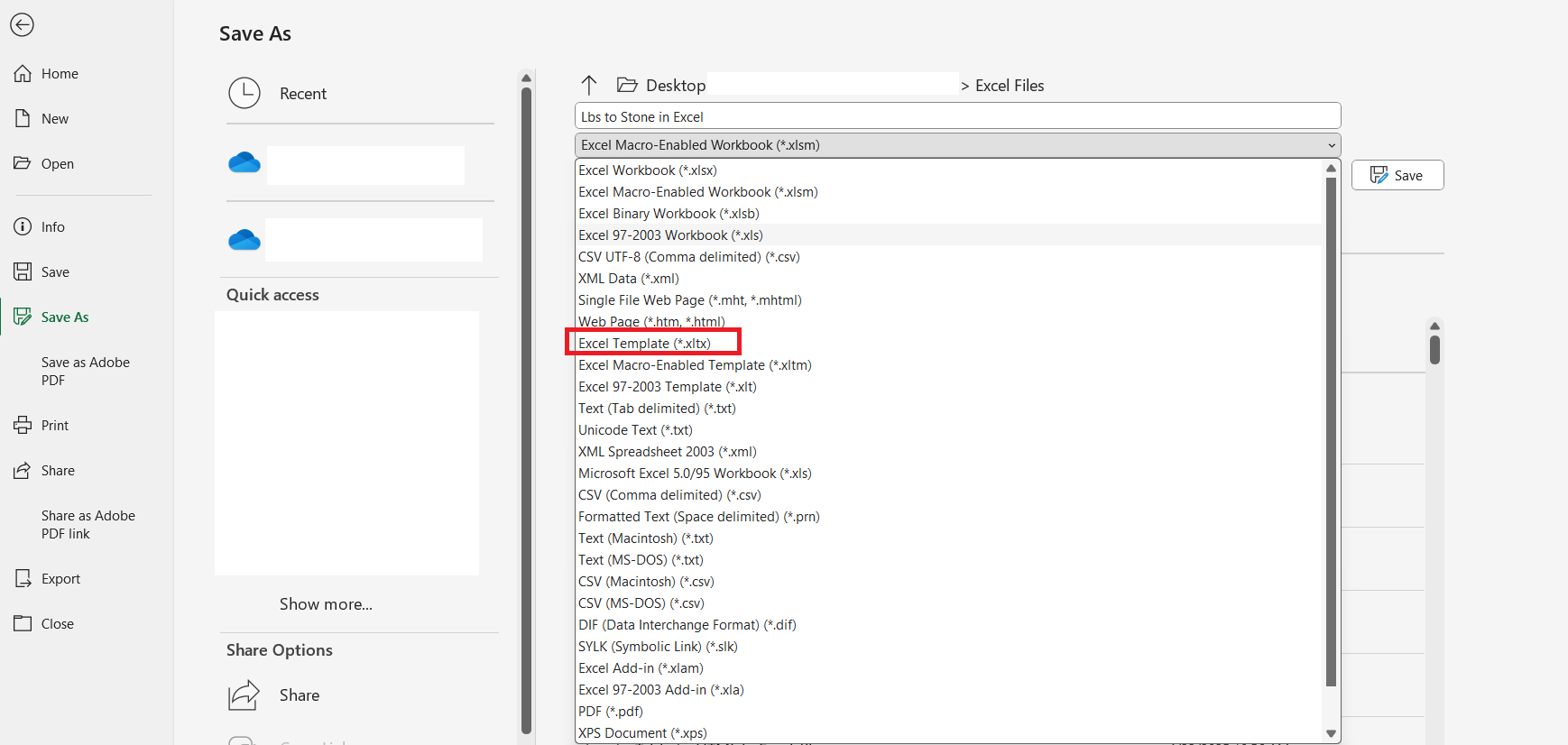Click the file name field
This screenshot has height=745, width=1568.
(x=957, y=116)
